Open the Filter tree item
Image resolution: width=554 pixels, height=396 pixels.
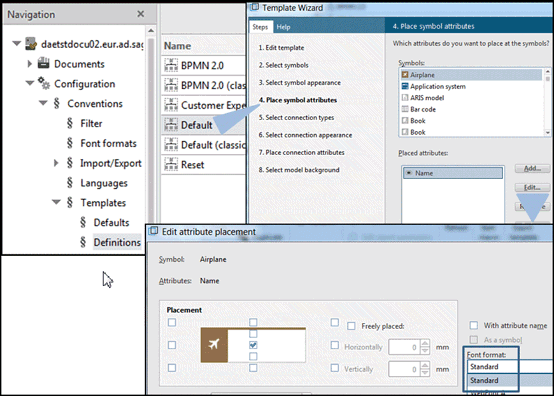point(91,123)
